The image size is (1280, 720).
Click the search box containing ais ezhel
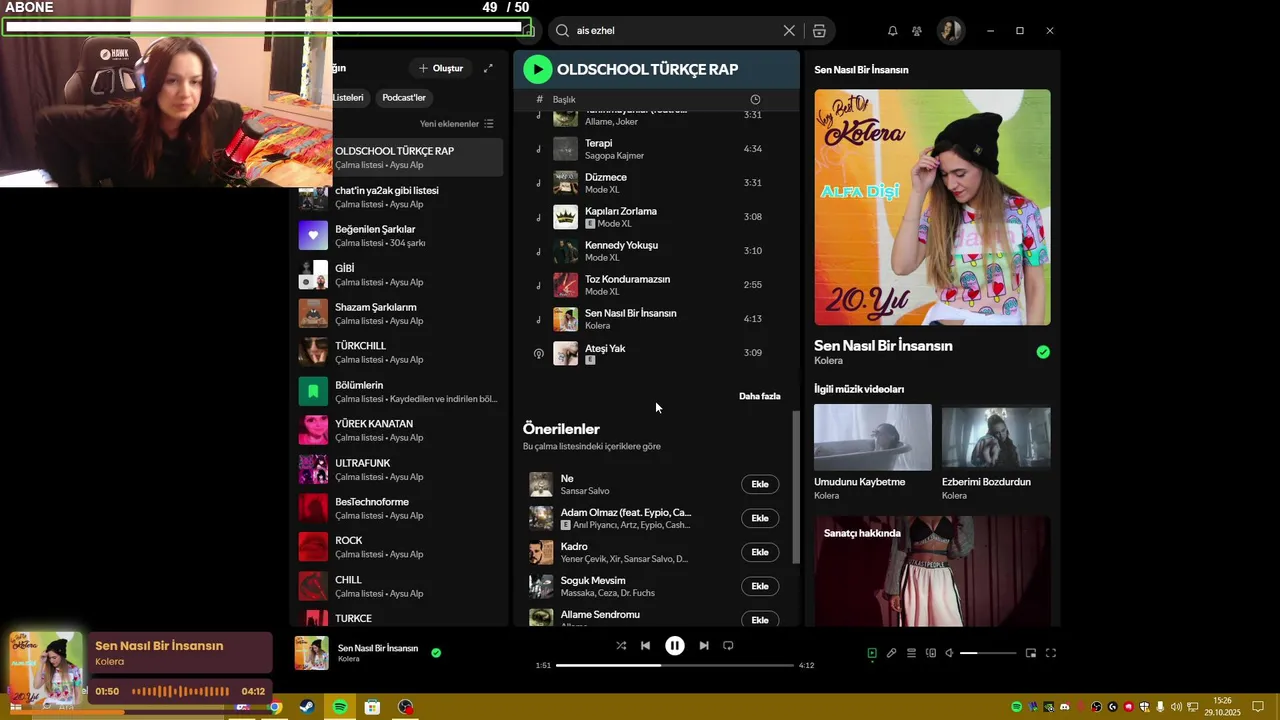pos(677,31)
